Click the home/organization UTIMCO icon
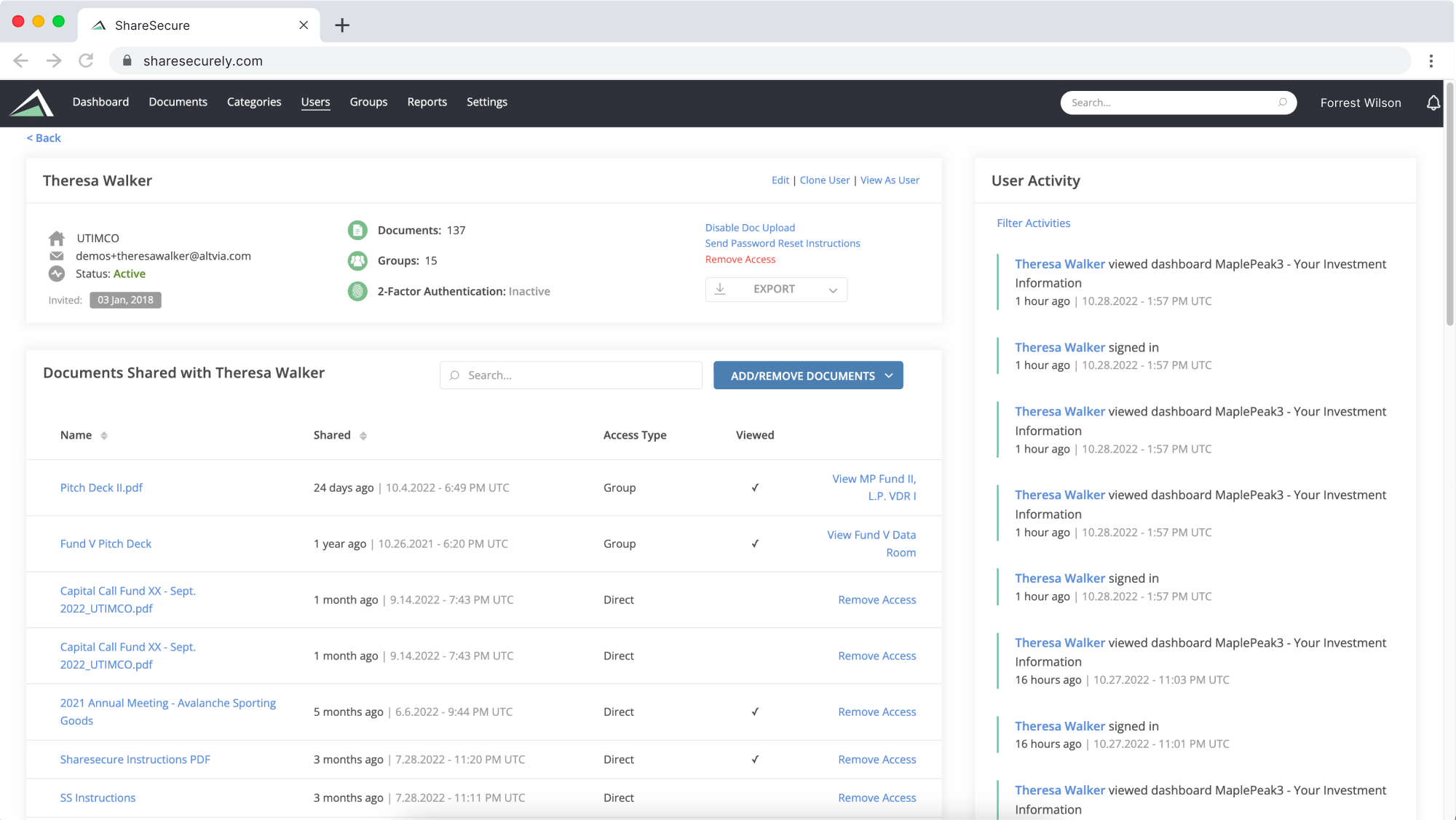The image size is (1456, 820). click(x=57, y=237)
